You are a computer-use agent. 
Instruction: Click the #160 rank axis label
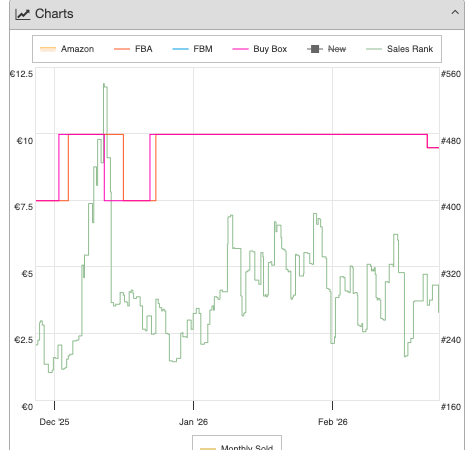tap(451, 407)
